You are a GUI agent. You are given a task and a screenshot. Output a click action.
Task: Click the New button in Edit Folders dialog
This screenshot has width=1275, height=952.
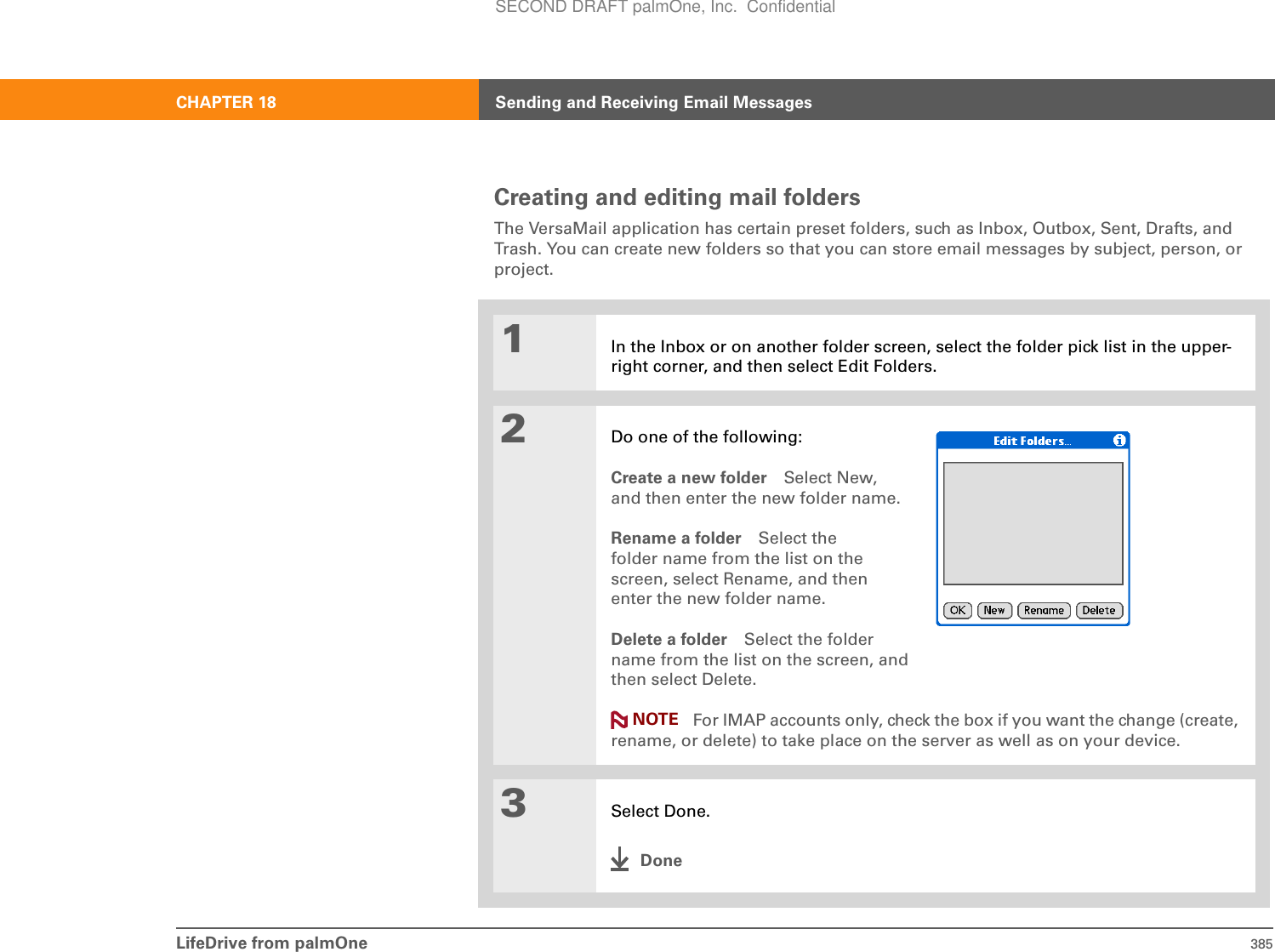click(994, 610)
